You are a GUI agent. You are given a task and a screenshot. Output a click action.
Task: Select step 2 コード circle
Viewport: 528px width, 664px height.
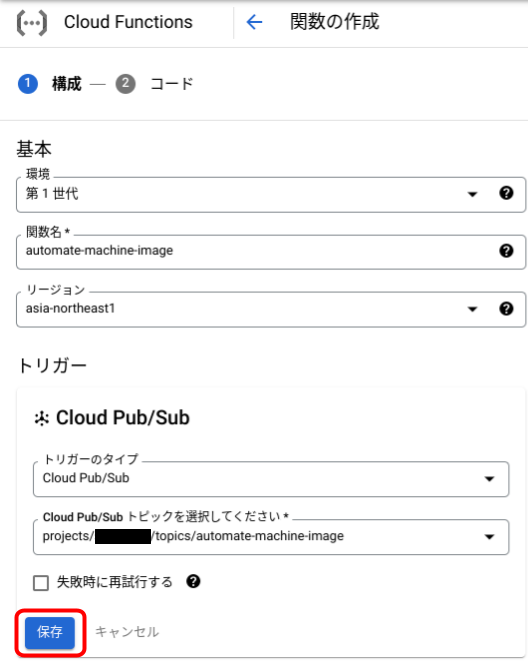[125, 83]
